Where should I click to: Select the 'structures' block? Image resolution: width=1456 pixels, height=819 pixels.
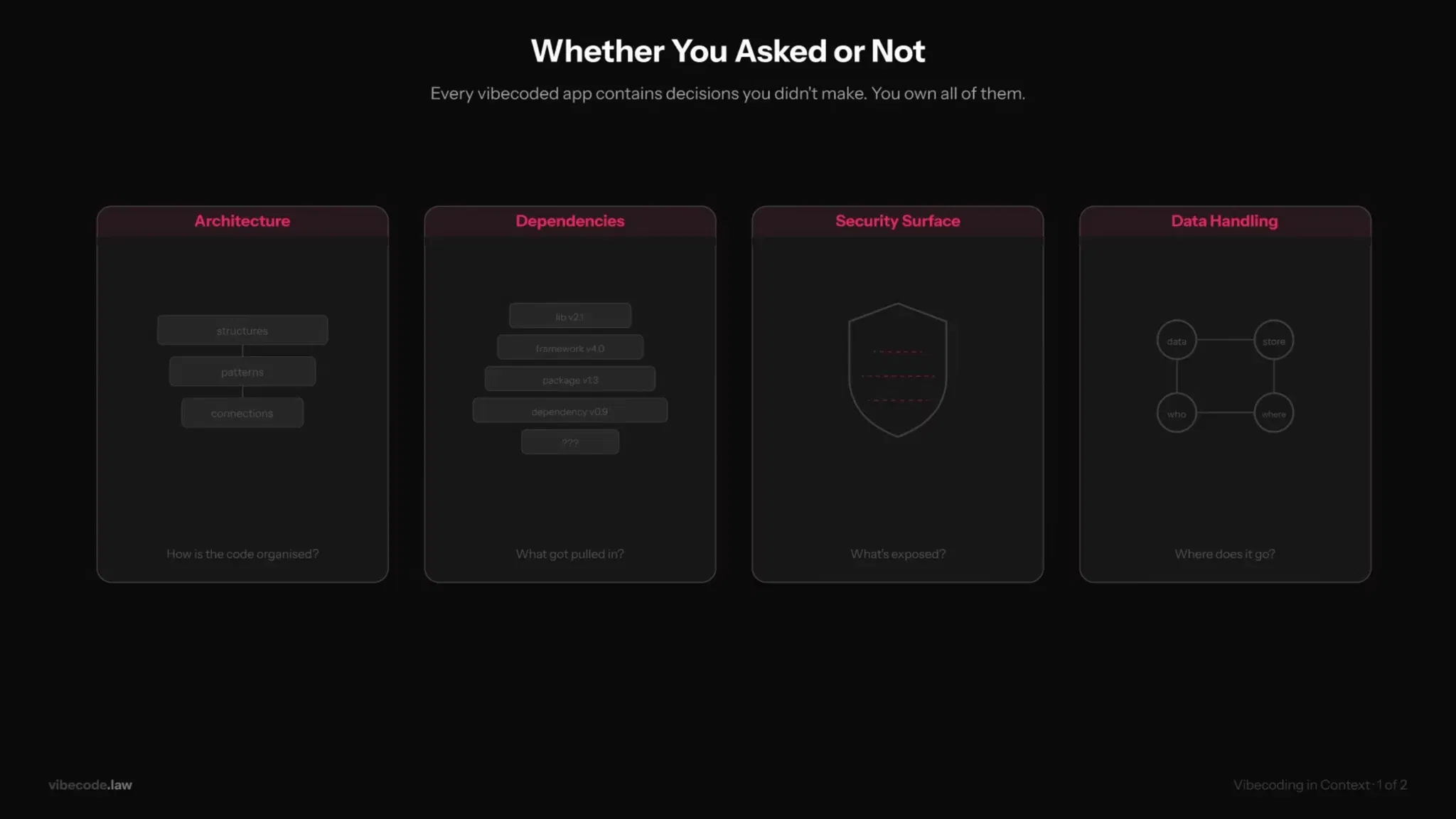pos(242,331)
